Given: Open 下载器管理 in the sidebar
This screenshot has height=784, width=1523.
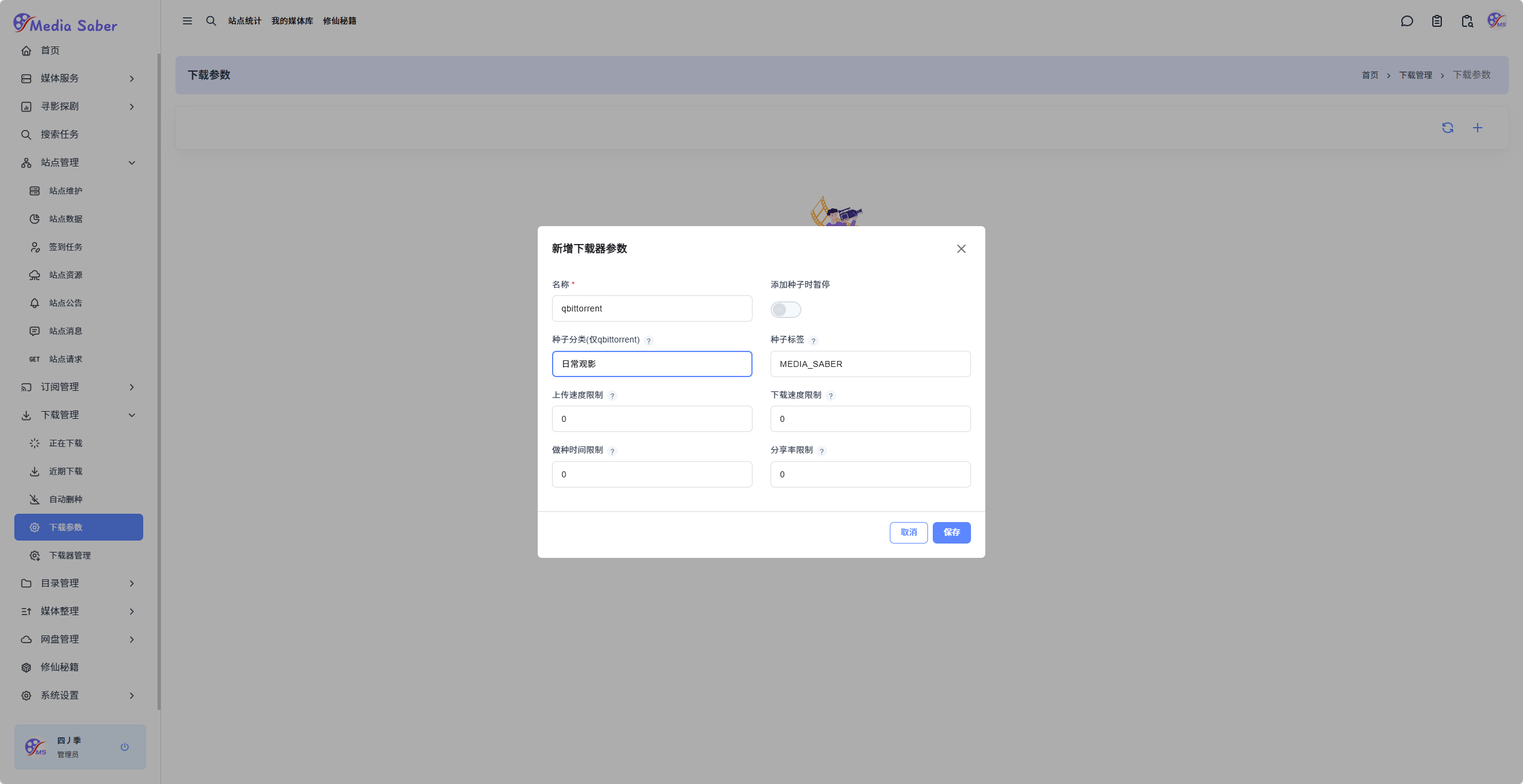Looking at the screenshot, I should (70, 555).
